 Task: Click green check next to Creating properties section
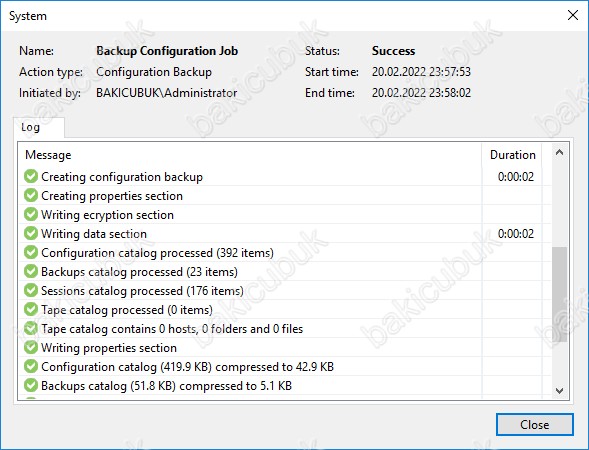(31, 195)
